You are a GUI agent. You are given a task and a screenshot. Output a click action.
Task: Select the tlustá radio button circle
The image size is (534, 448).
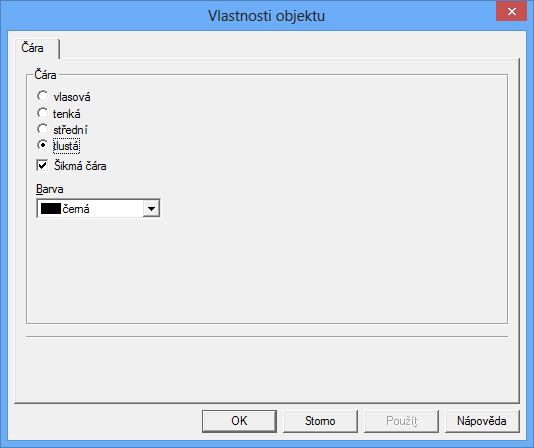point(43,145)
